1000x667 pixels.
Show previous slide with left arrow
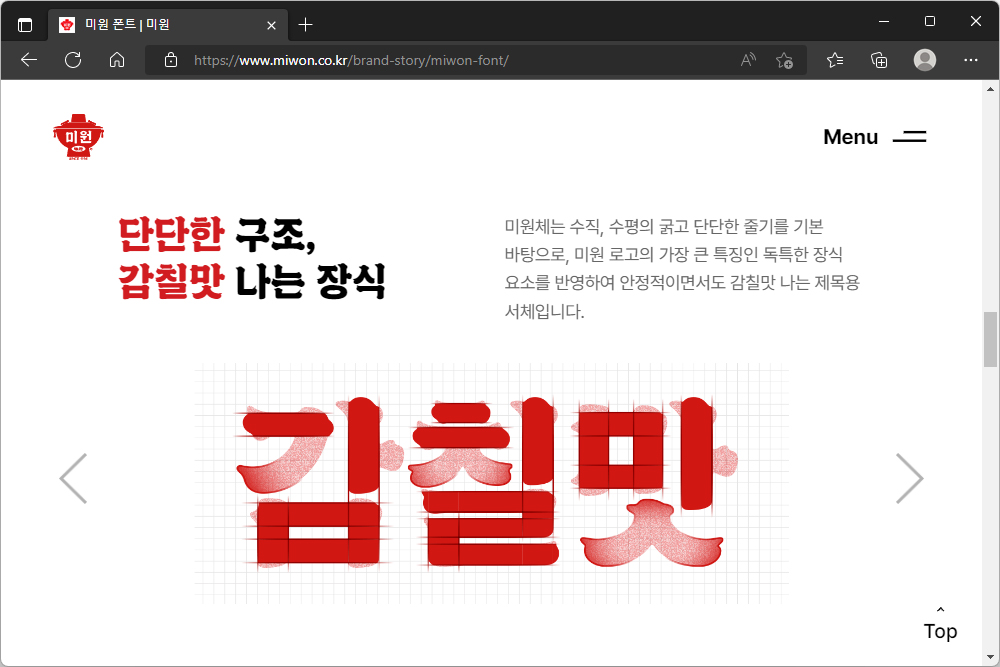pyautogui.click(x=73, y=478)
